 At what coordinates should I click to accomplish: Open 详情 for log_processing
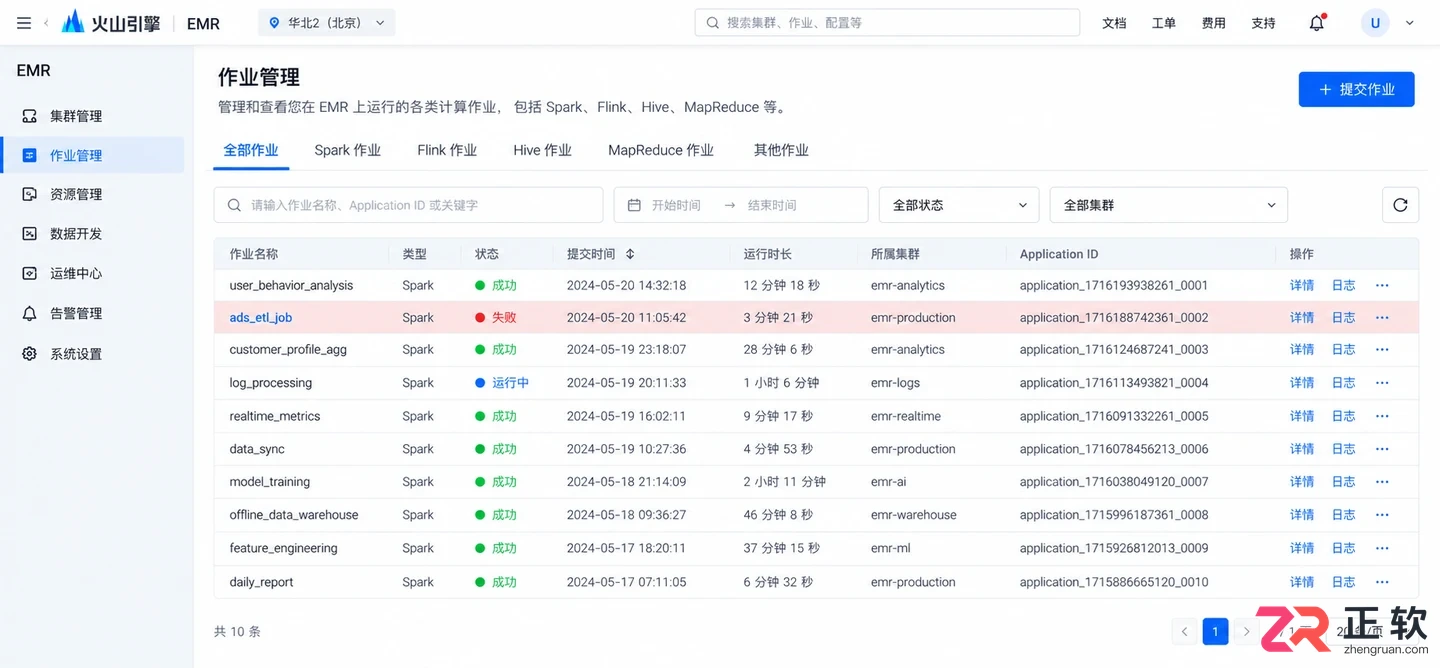tap(1302, 383)
